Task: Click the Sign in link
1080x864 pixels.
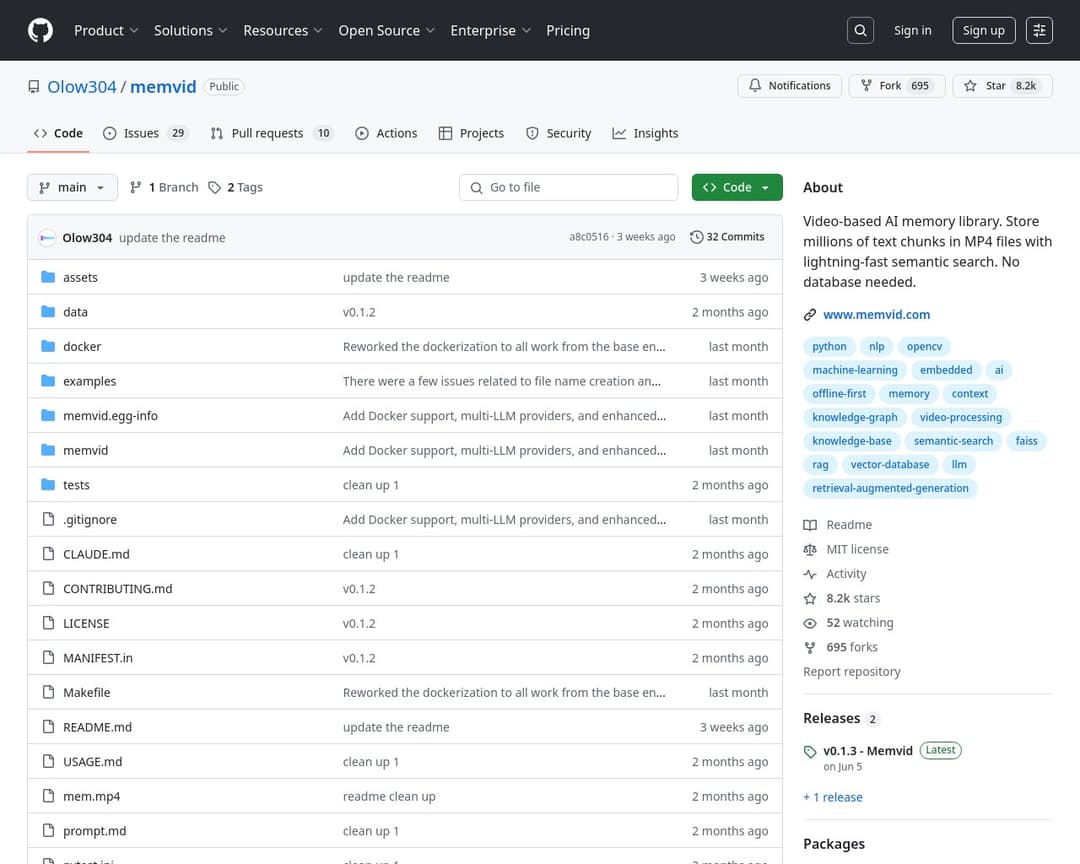Action: [x=913, y=30]
